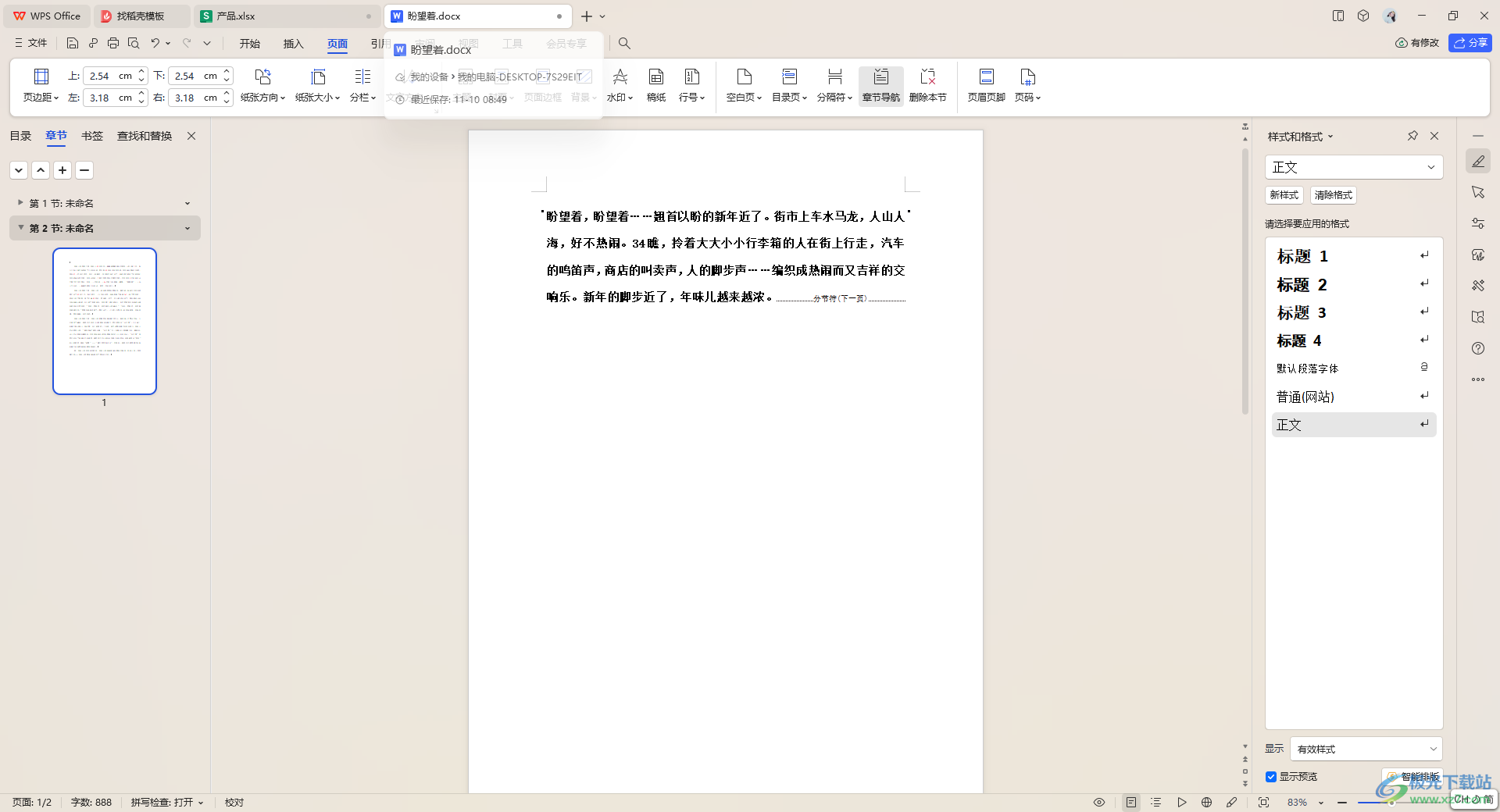Image resolution: width=1500 pixels, height=812 pixels.
Task: Open dropdown menu for 第 2 节
Action: (x=187, y=228)
